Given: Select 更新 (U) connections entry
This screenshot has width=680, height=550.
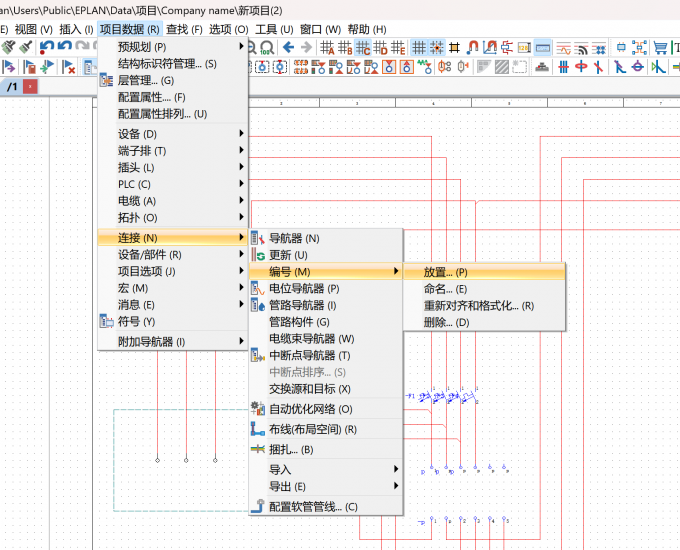Looking at the screenshot, I should coord(326,255).
